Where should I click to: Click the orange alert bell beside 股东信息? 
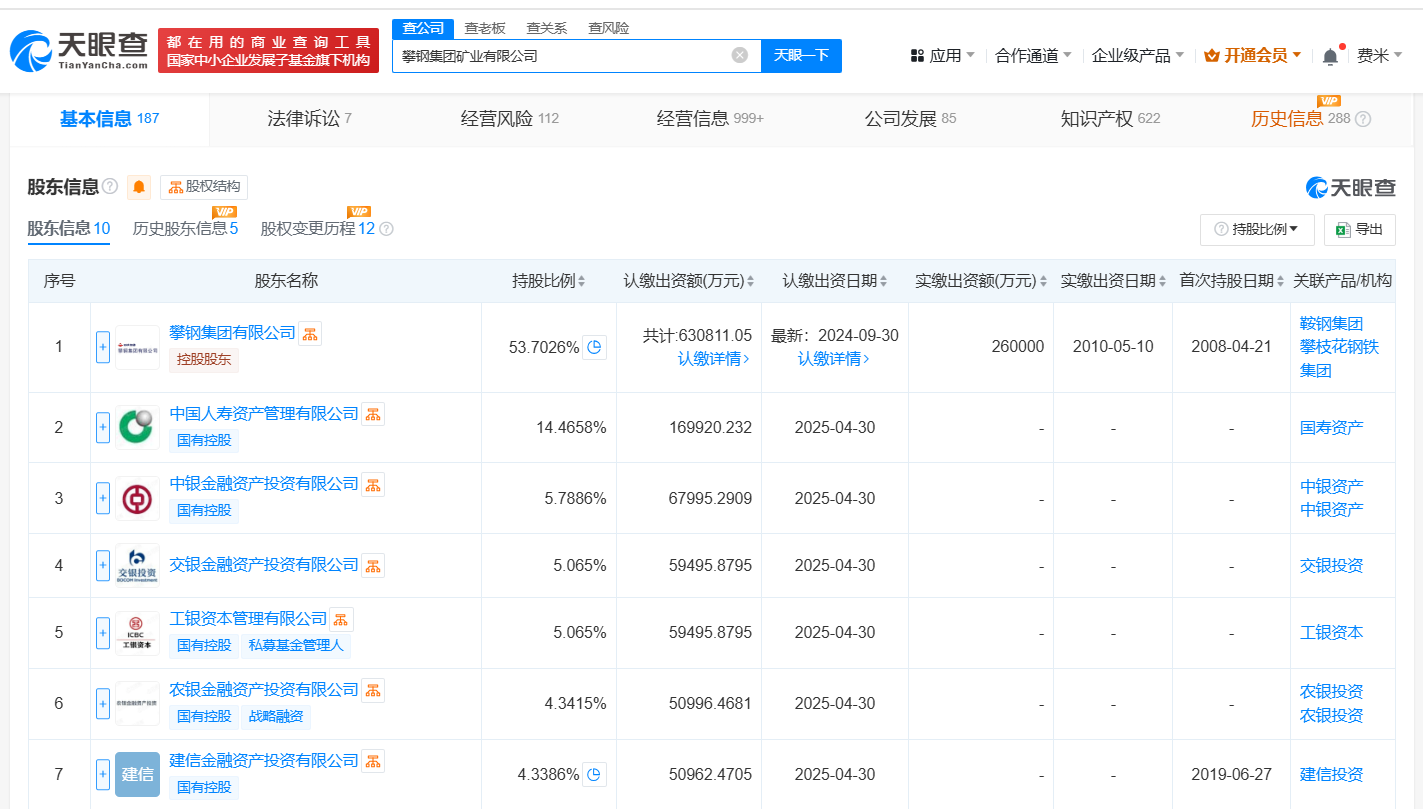pos(139,187)
